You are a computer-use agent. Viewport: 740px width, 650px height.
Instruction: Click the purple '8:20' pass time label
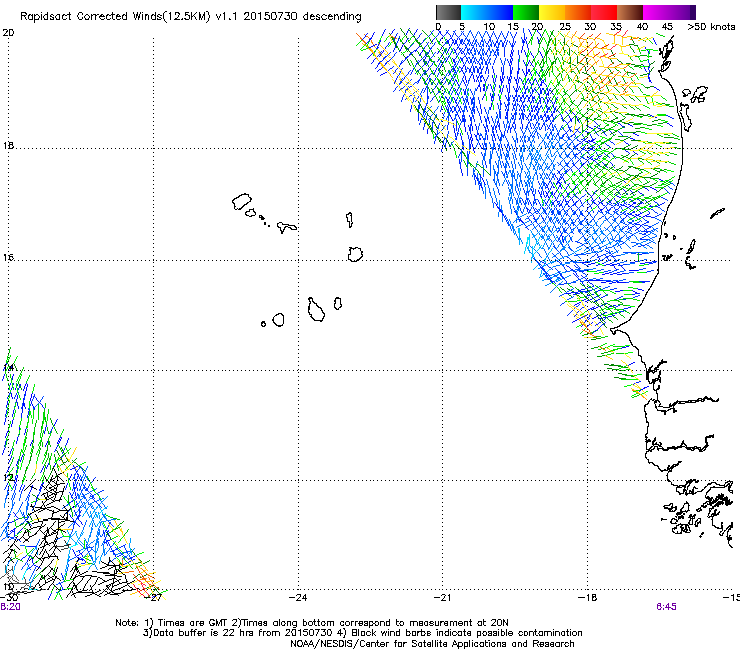coord(10,607)
